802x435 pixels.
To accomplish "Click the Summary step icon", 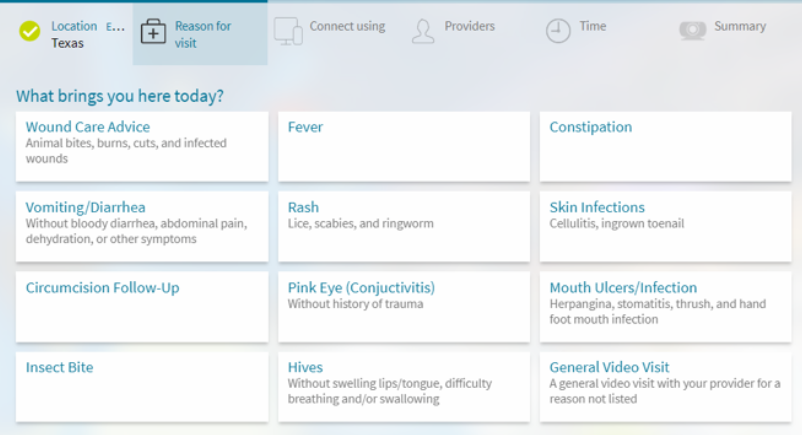I will [x=692, y=30].
